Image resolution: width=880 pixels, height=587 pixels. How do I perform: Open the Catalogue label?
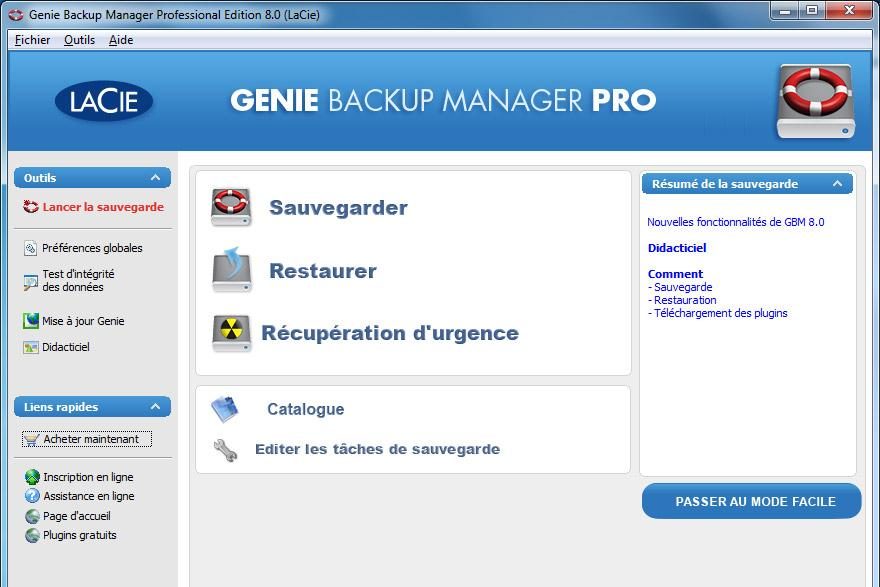306,409
